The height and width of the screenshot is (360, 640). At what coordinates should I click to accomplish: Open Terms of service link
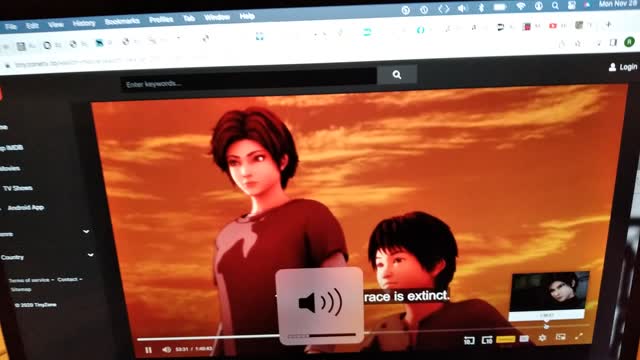29,280
